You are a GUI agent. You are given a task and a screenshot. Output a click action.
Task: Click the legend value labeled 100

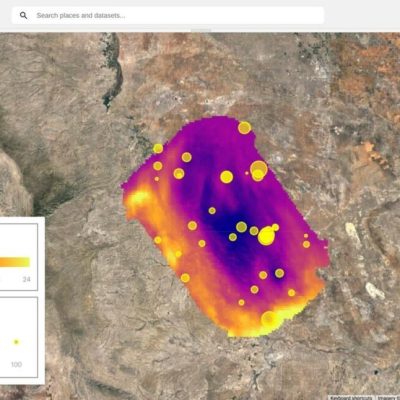click(16, 364)
